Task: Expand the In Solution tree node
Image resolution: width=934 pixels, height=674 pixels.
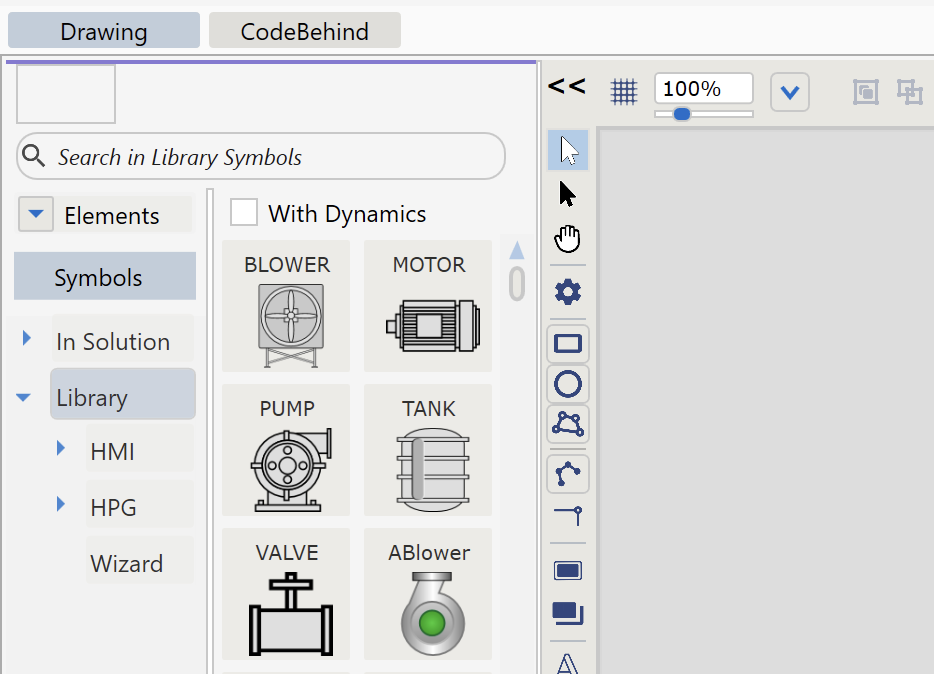Action: [x=27, y=340]
